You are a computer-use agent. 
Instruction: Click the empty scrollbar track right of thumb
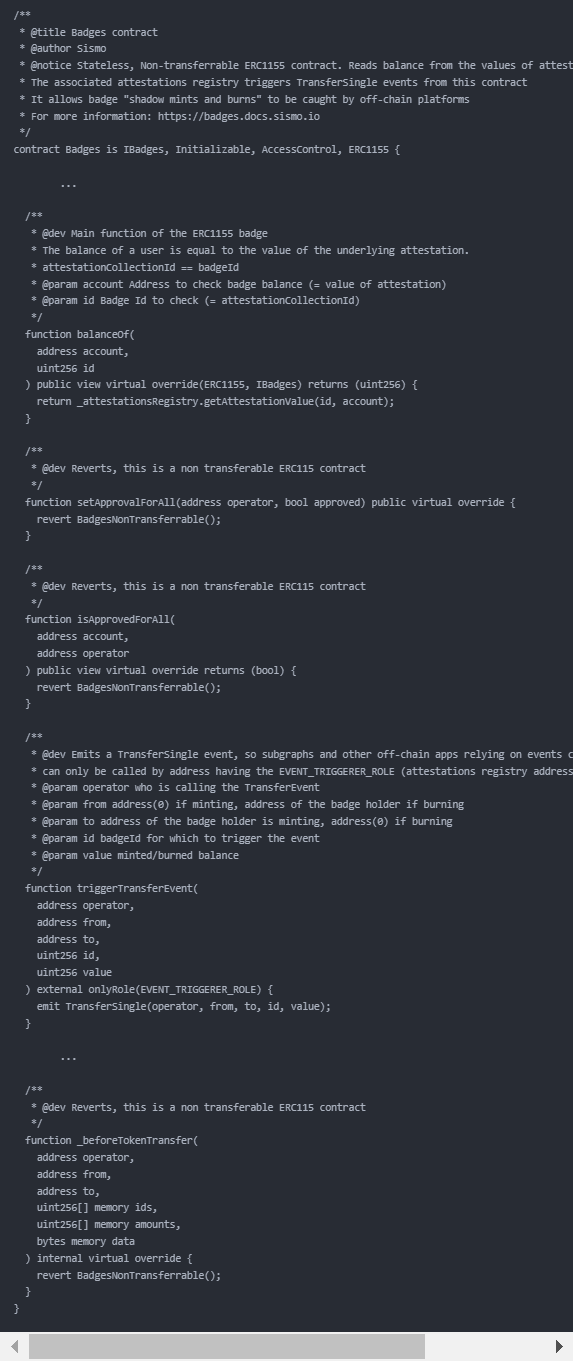486,1346
